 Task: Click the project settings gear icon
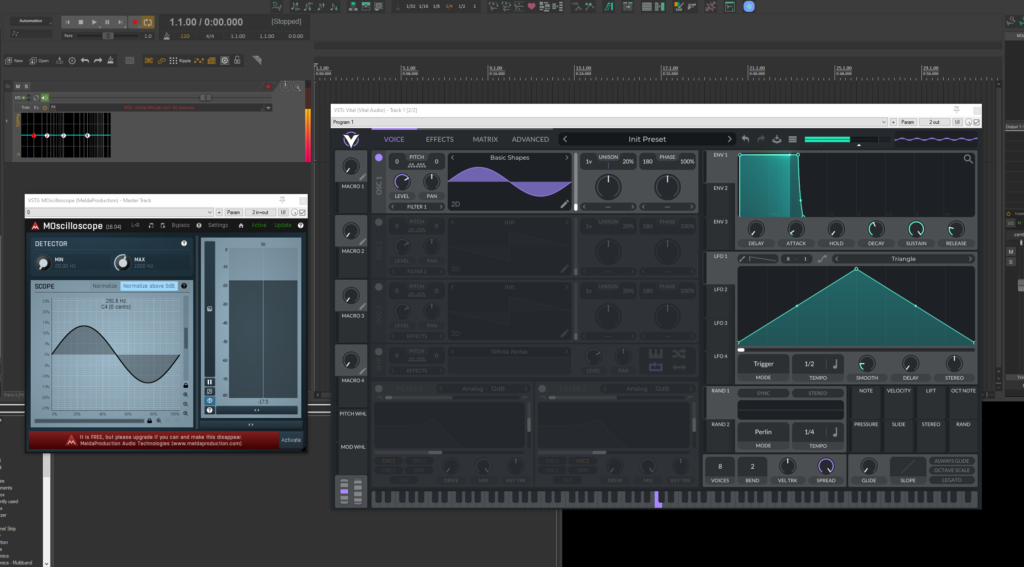click(72, 61)
